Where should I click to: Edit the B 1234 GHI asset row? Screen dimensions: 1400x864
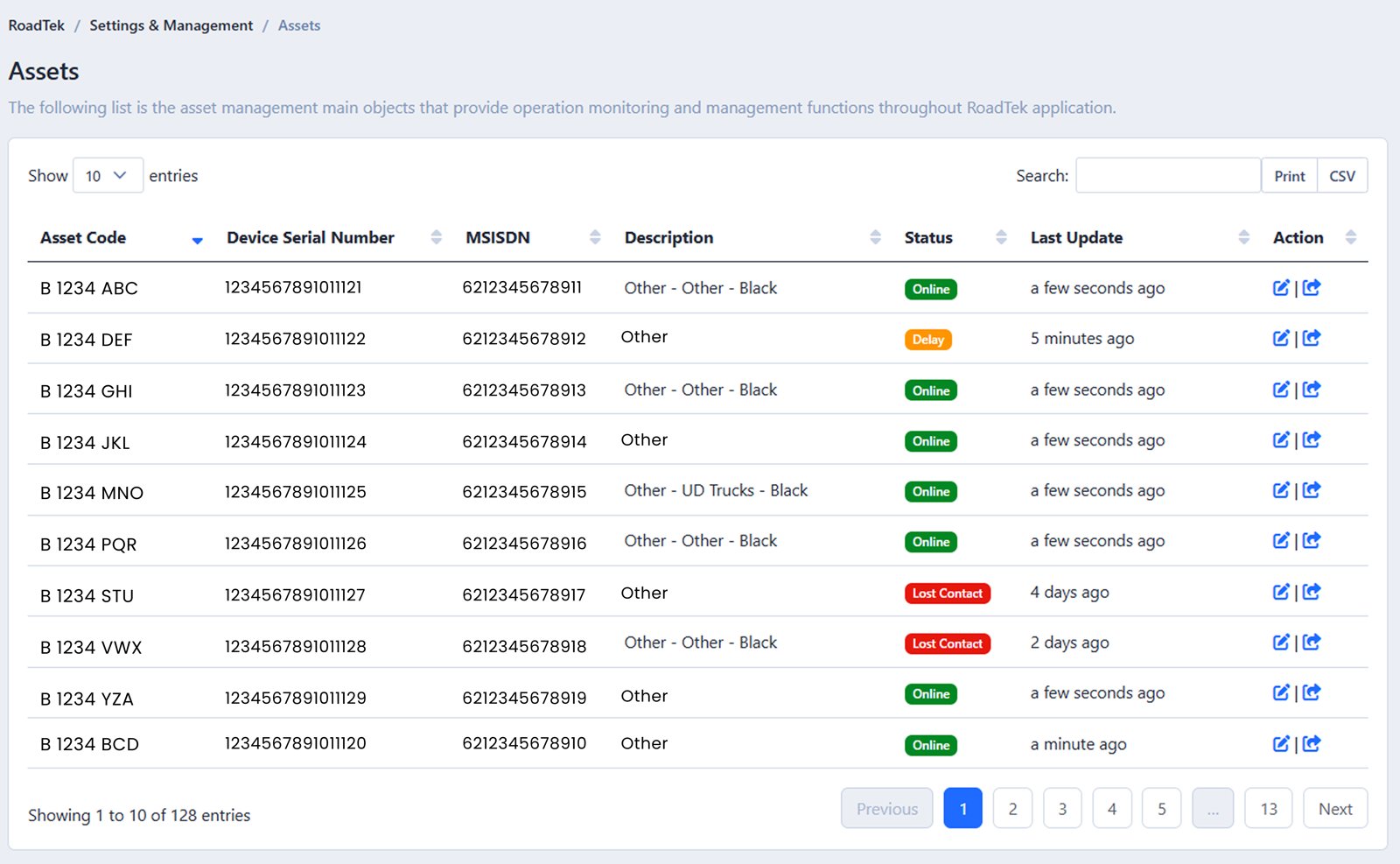[1280, 390]
